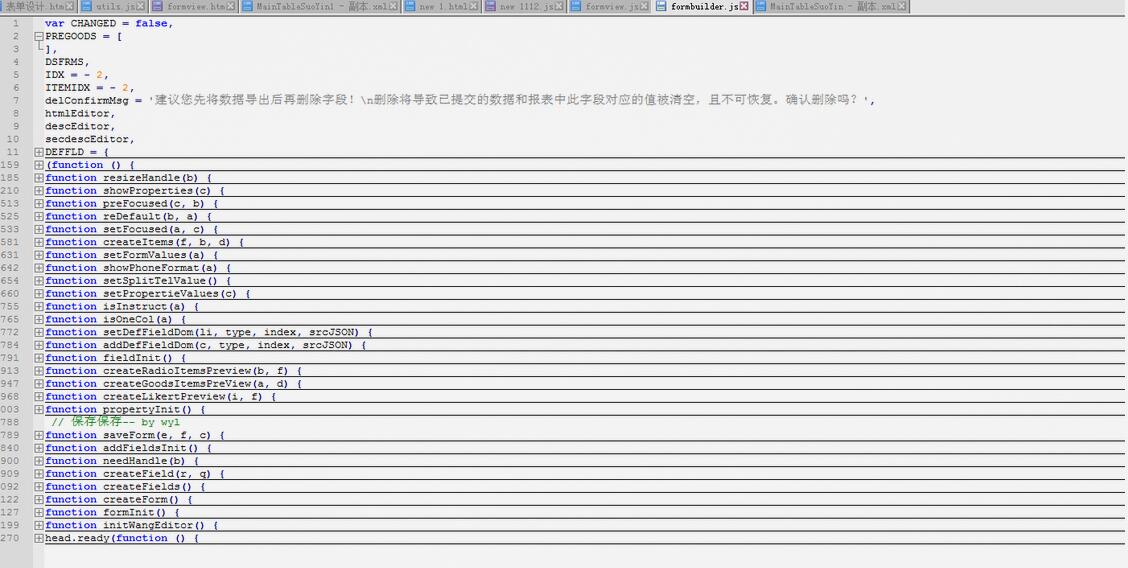
Task: Select the active formbuilder.js tab
Action: 702,6
